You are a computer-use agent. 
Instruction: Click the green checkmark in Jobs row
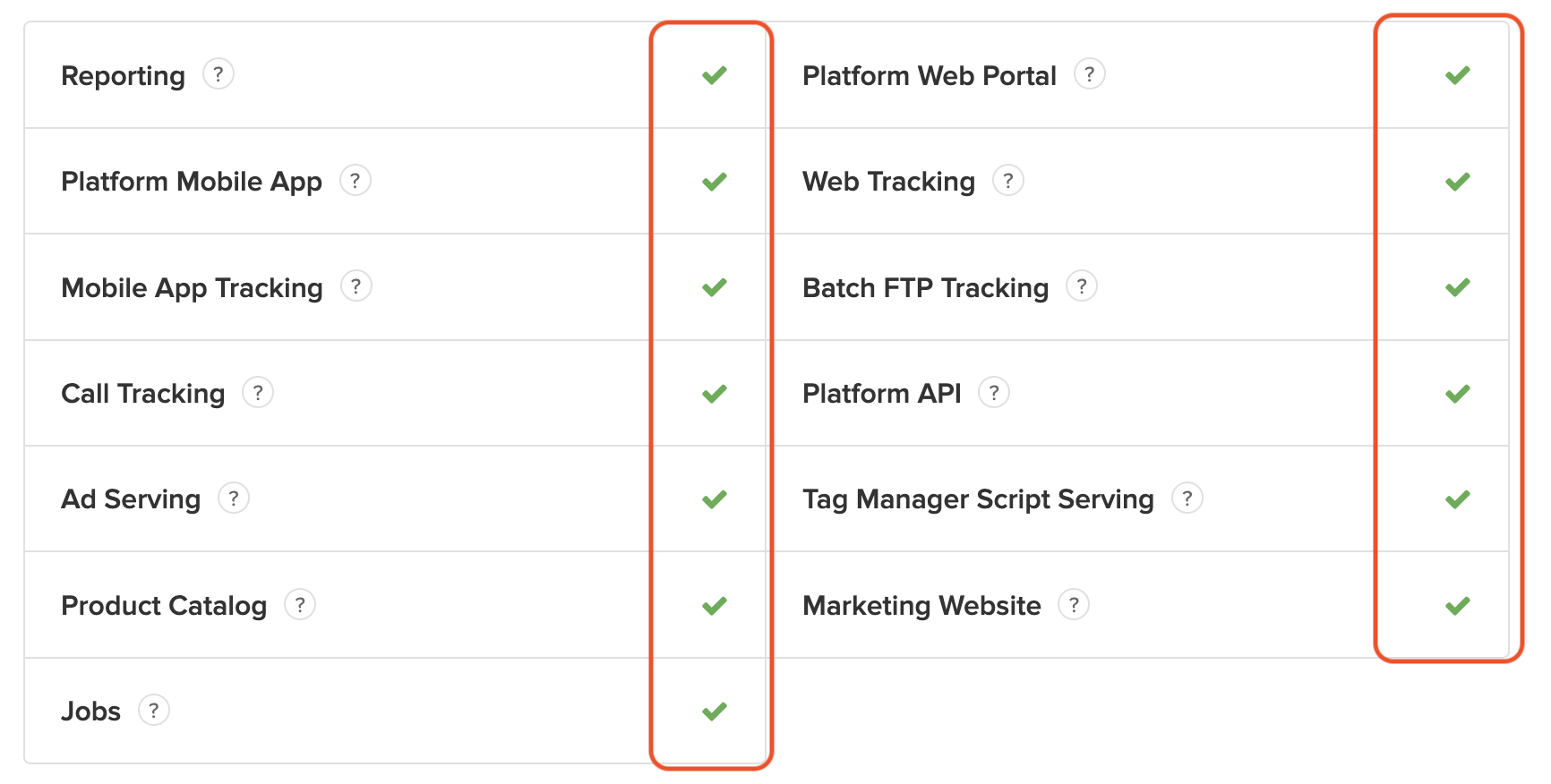pos(715,712)
